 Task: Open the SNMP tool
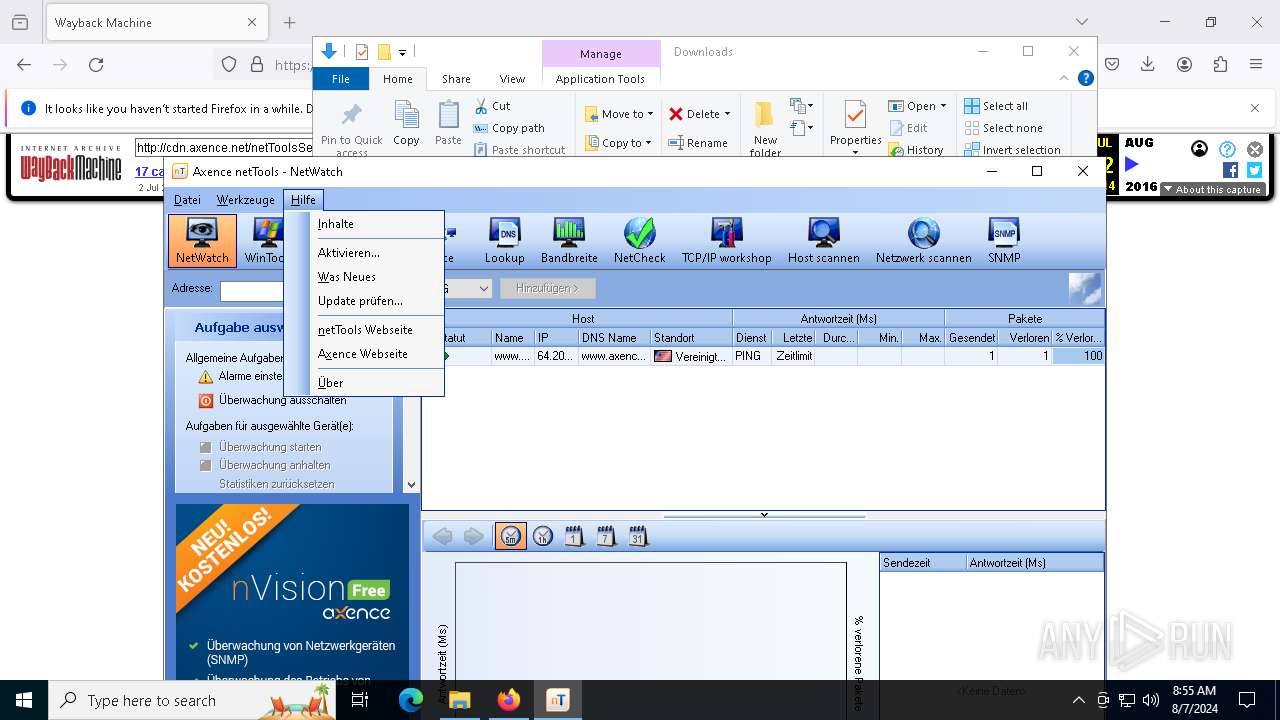click(x=1004, y=241)
